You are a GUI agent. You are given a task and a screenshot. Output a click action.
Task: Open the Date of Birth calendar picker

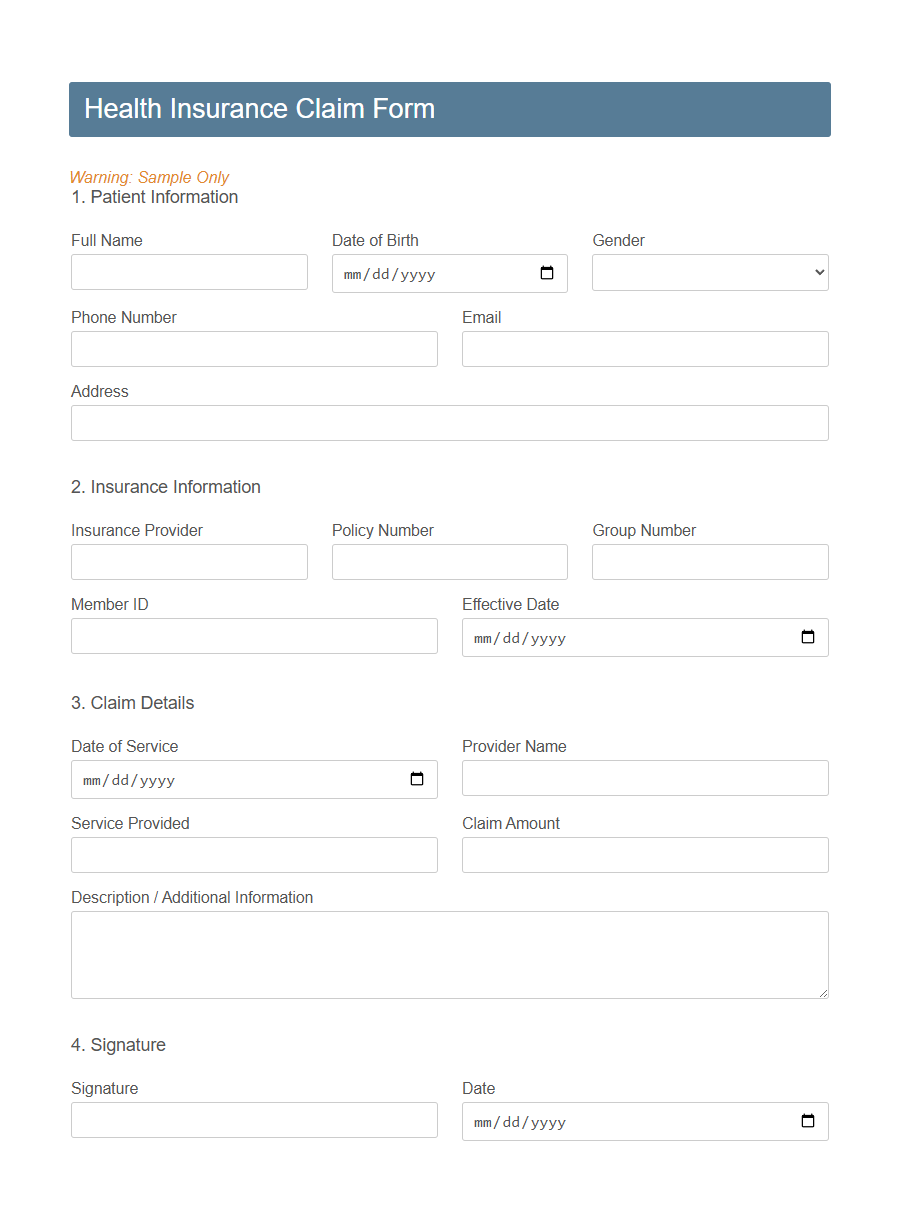(547, 272)
